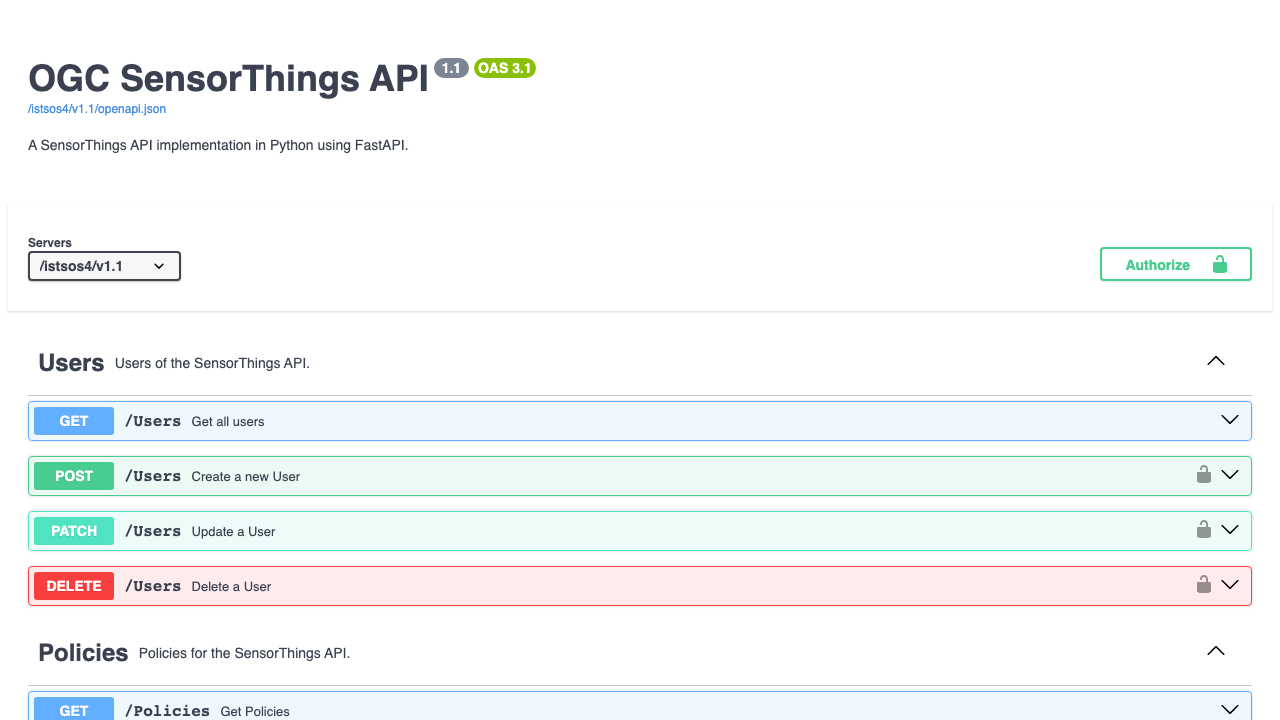Click the PATCH method badge for /Users
This screenshot has width=1280, height=720.
pos(74,531)
